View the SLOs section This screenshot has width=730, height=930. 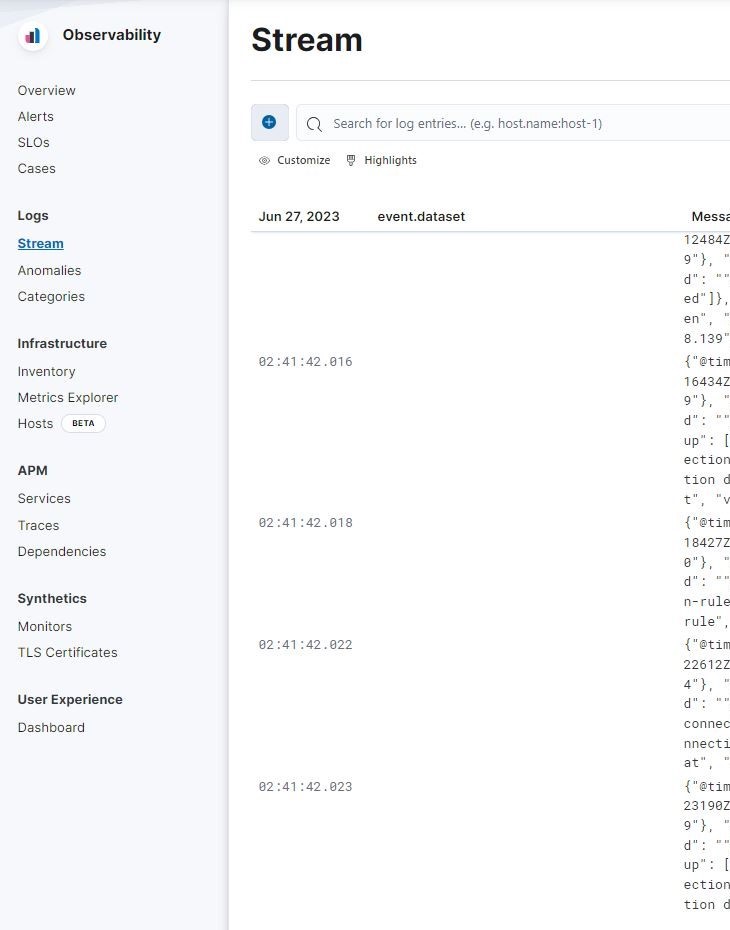tap(33, 142)
